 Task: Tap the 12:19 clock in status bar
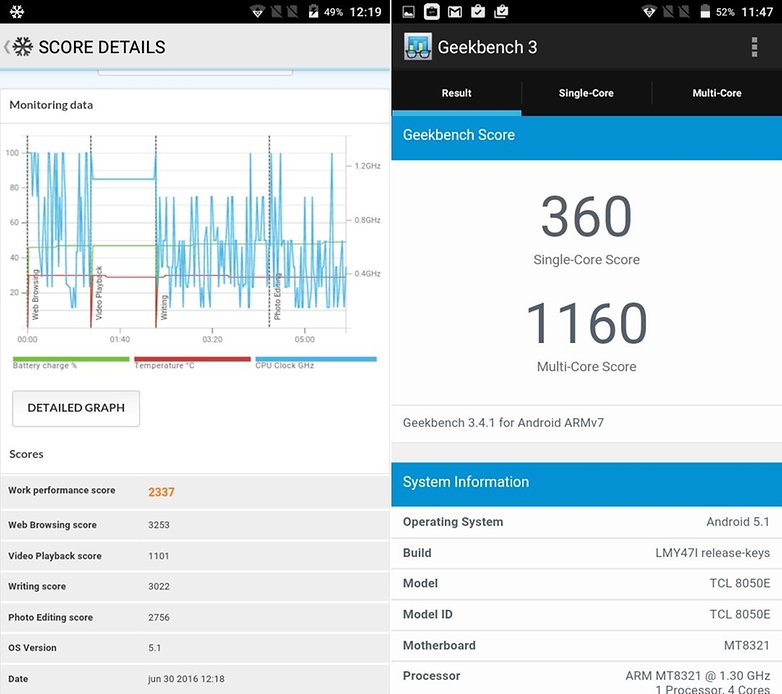pyautogui.click(x=365, y=12)
